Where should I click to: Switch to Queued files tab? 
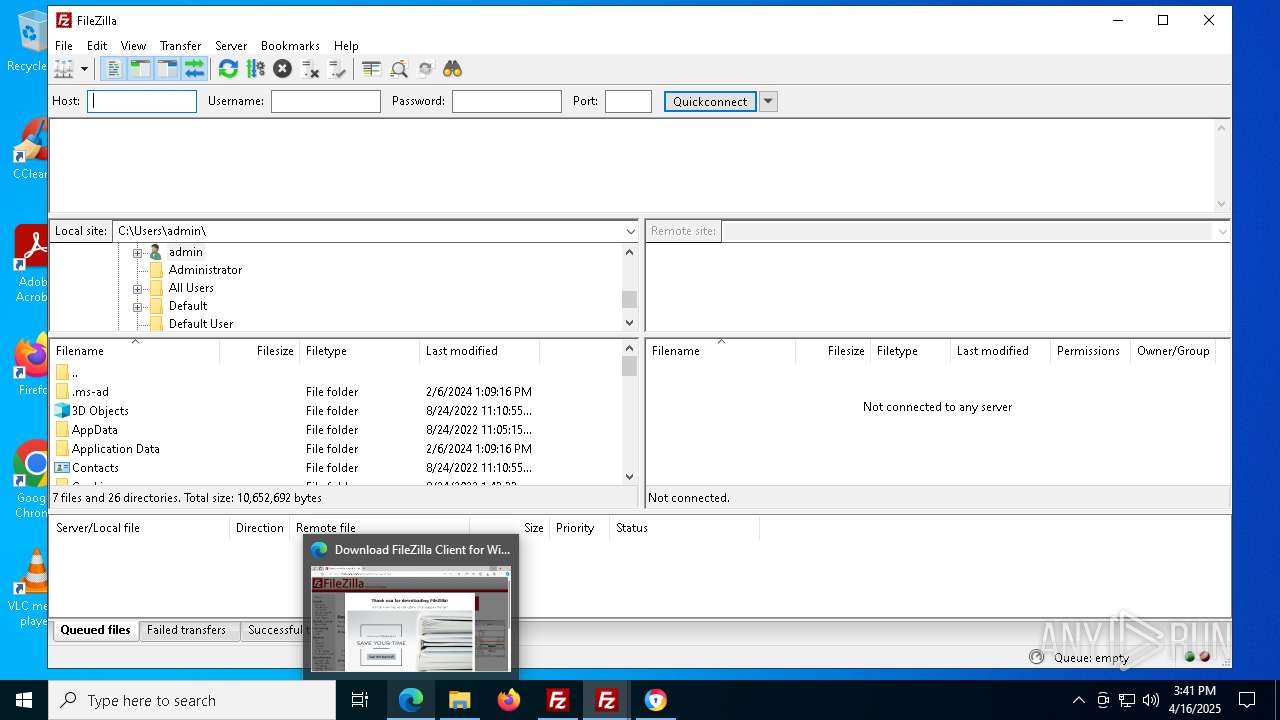(95, 630)
